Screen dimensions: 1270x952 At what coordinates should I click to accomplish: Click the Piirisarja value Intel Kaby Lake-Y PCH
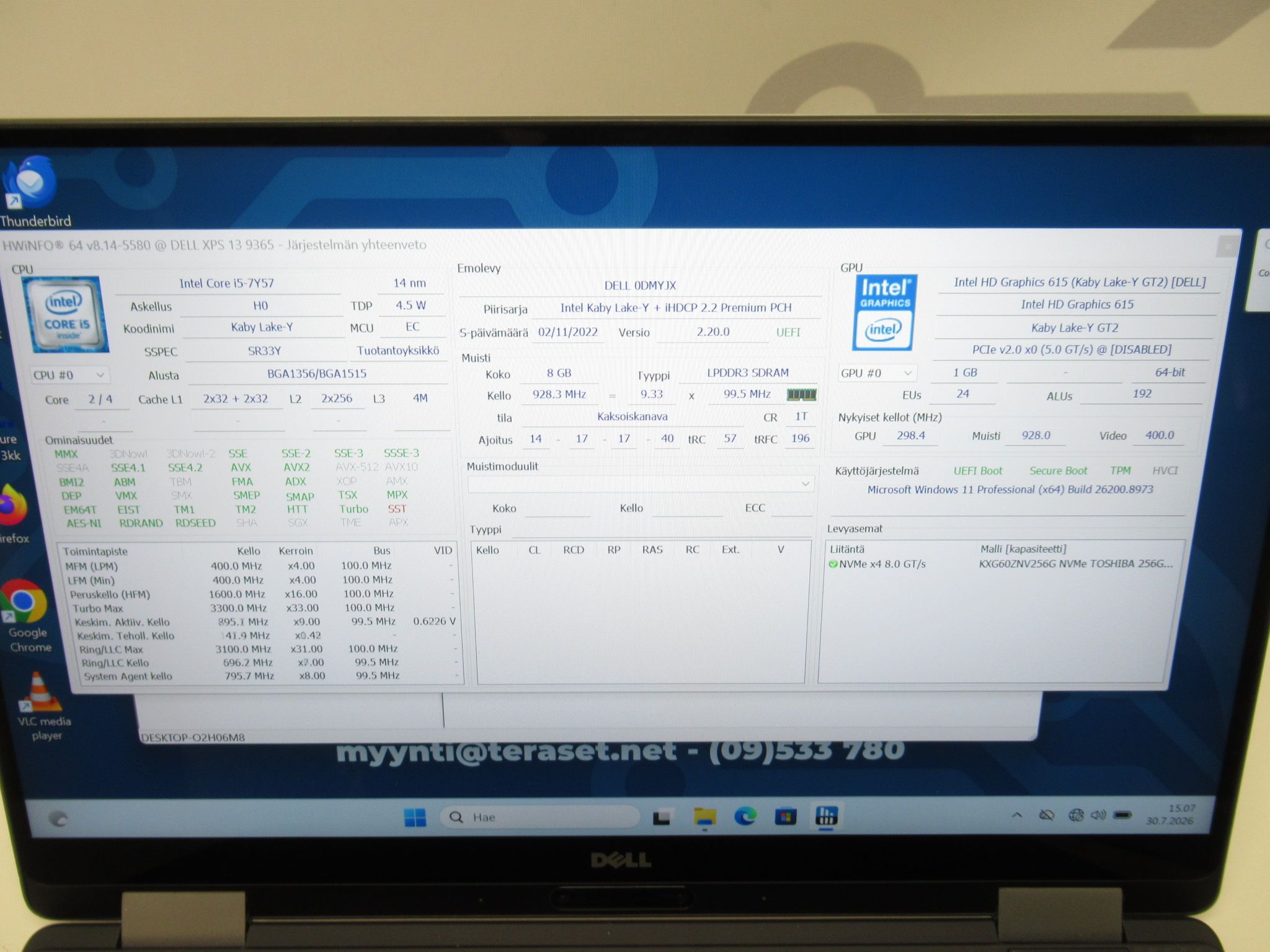676,307
